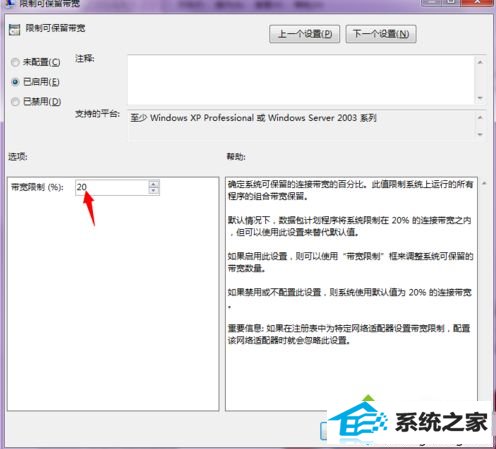
Task: Click the window icon in the title bar
Action: (11, 3)
